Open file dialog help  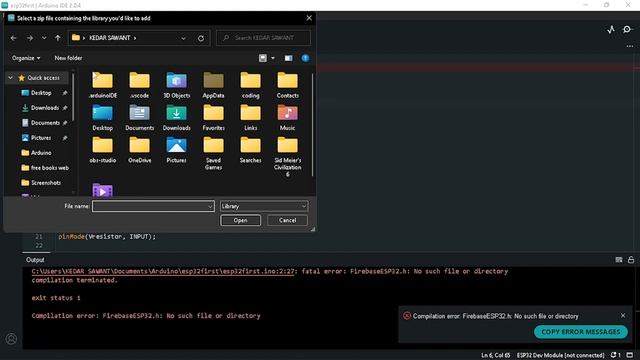(x=305, y=58)
